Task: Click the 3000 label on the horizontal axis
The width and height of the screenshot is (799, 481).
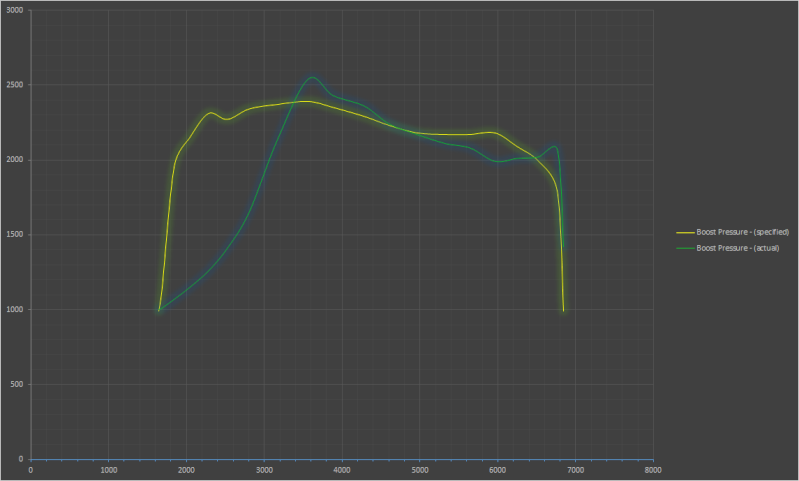Action: tap(264, 469)
